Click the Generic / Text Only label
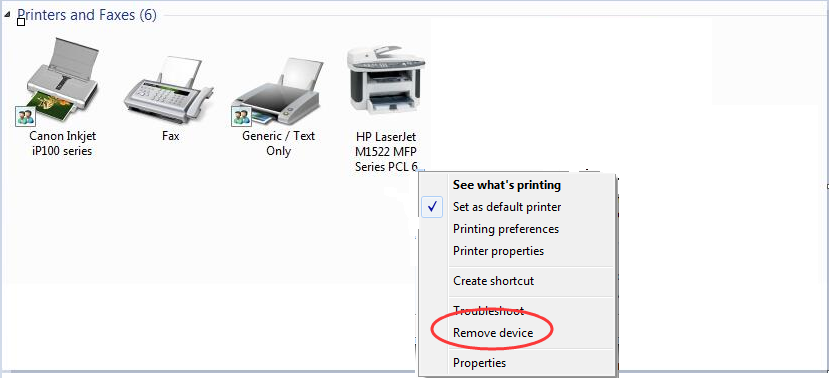 click(x=278, y=143)
